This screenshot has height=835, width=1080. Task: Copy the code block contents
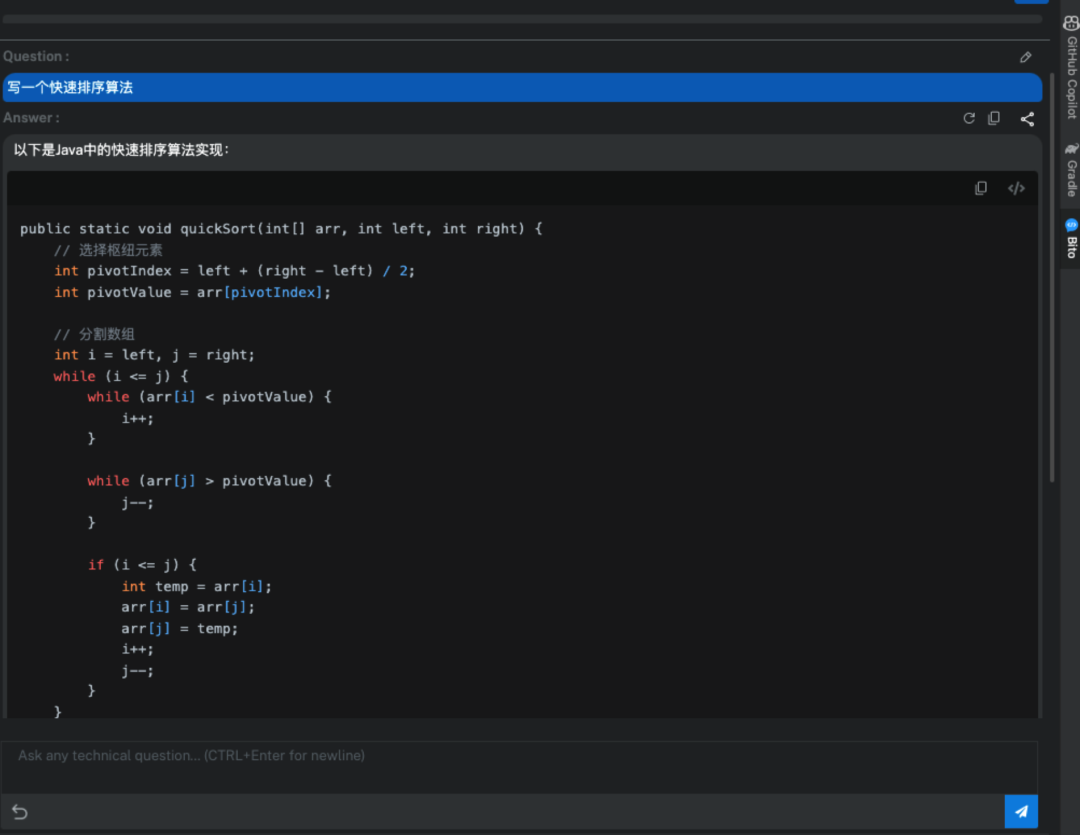981,188
